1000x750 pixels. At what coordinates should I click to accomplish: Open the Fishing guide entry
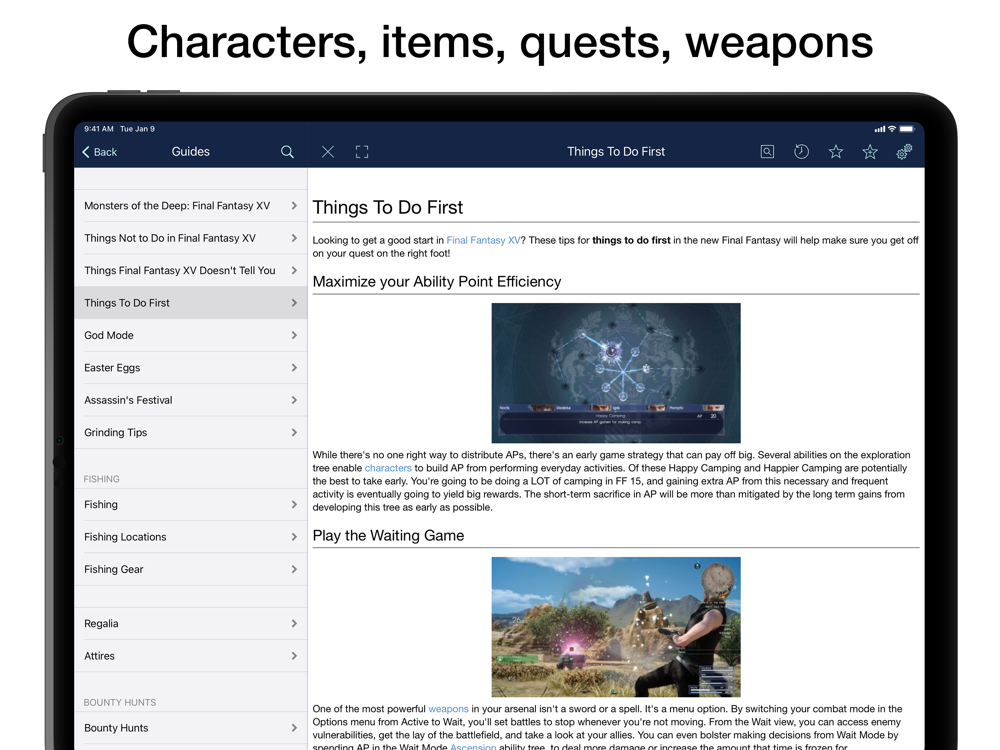[191, 504]
